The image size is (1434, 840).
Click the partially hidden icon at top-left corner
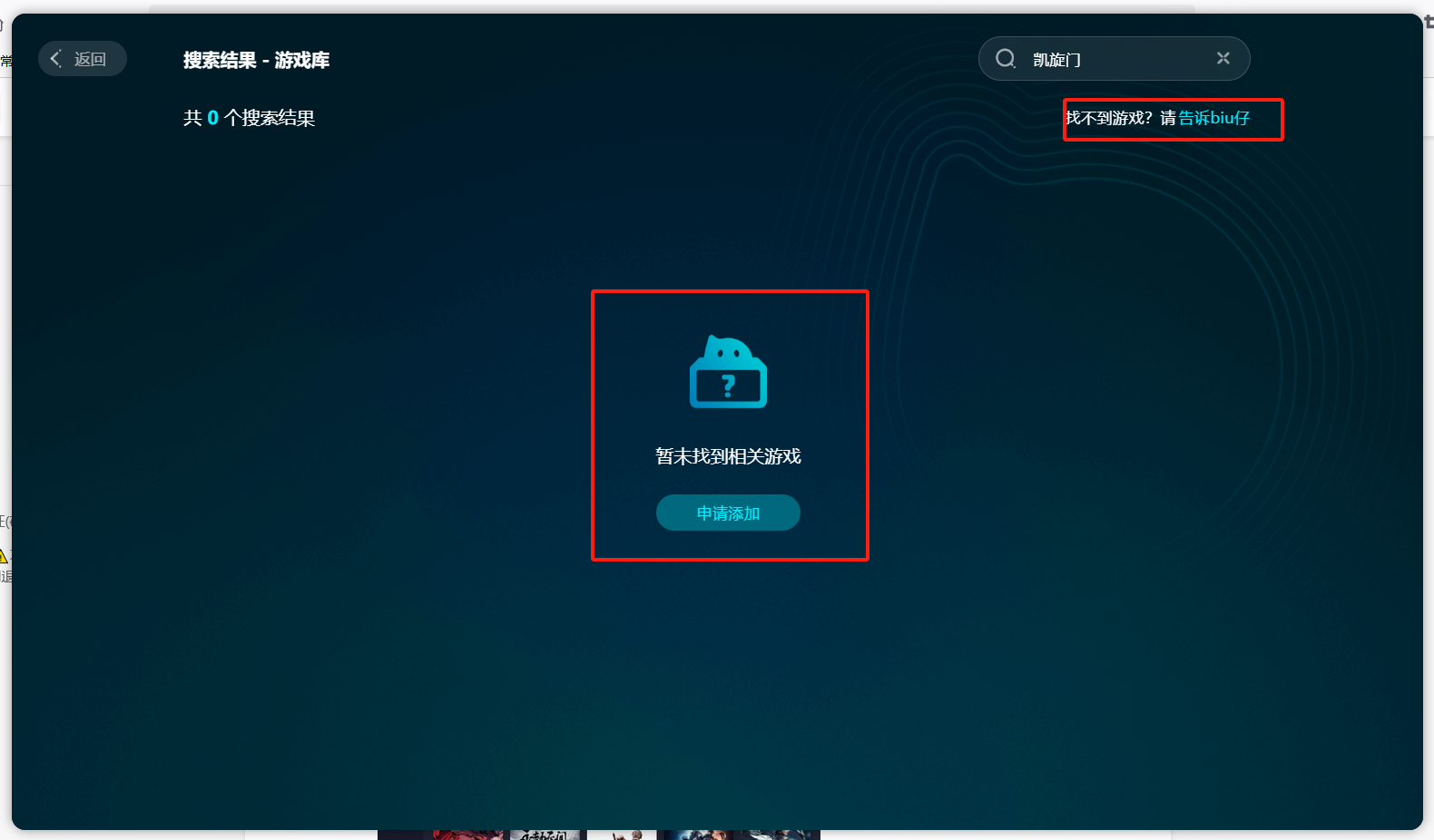[x=3, y=25]
